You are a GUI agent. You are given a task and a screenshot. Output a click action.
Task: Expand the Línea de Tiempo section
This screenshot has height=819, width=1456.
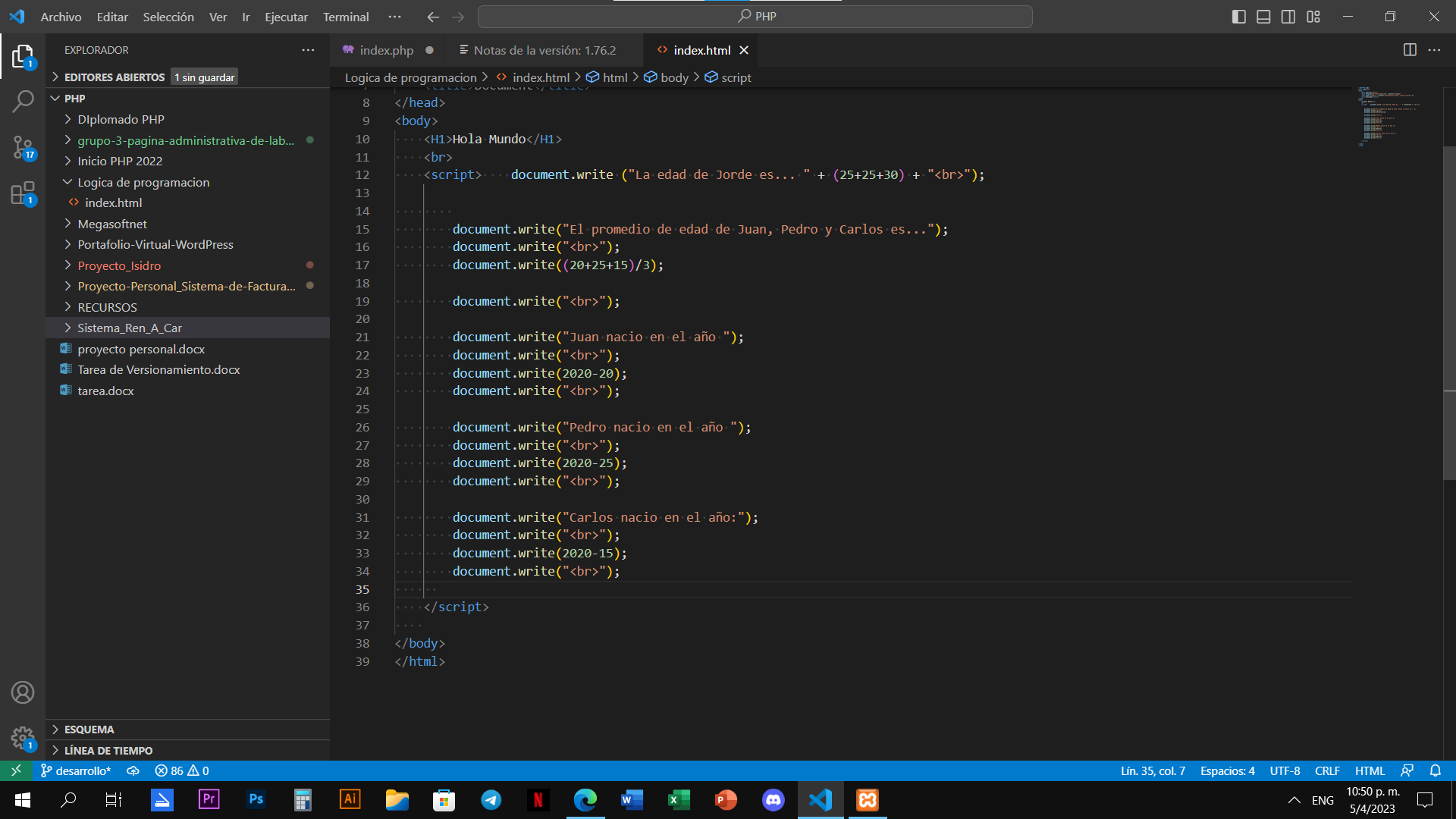click(187, 751)
